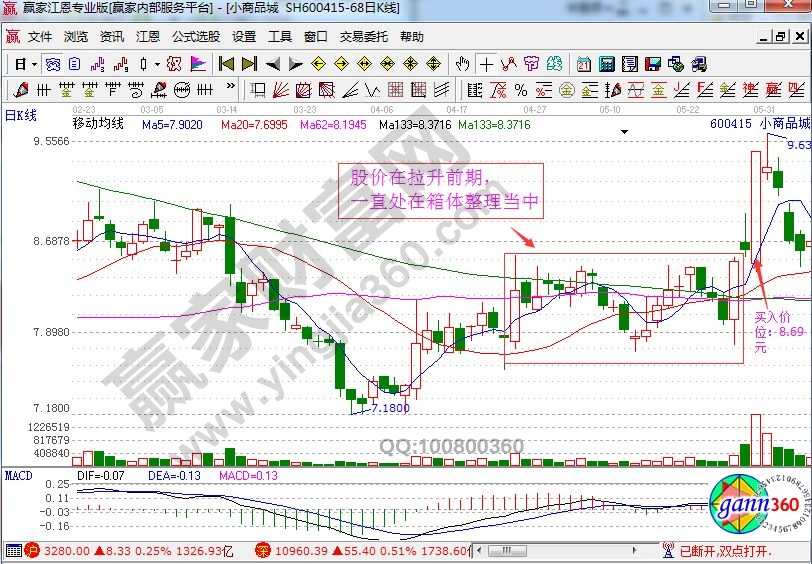Image resolution: width=812 pixels, height=564 pixels.
Task: Click the yellow diamond left-arrow icon
Action: [x=318, y=64]
